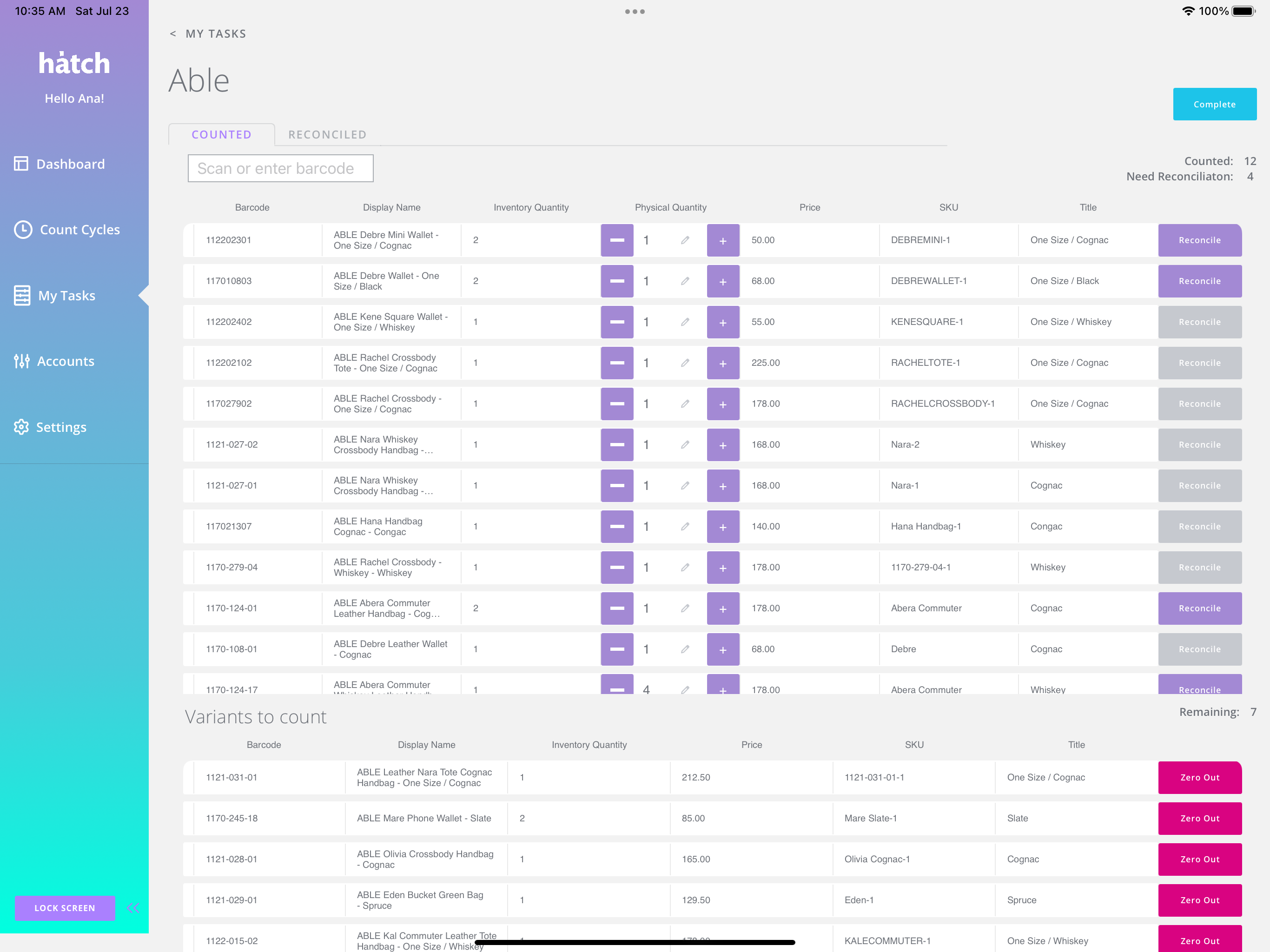Go back using the My Tasks arrow
This screenshot has width=1270, height=952.
coord(173,34)
